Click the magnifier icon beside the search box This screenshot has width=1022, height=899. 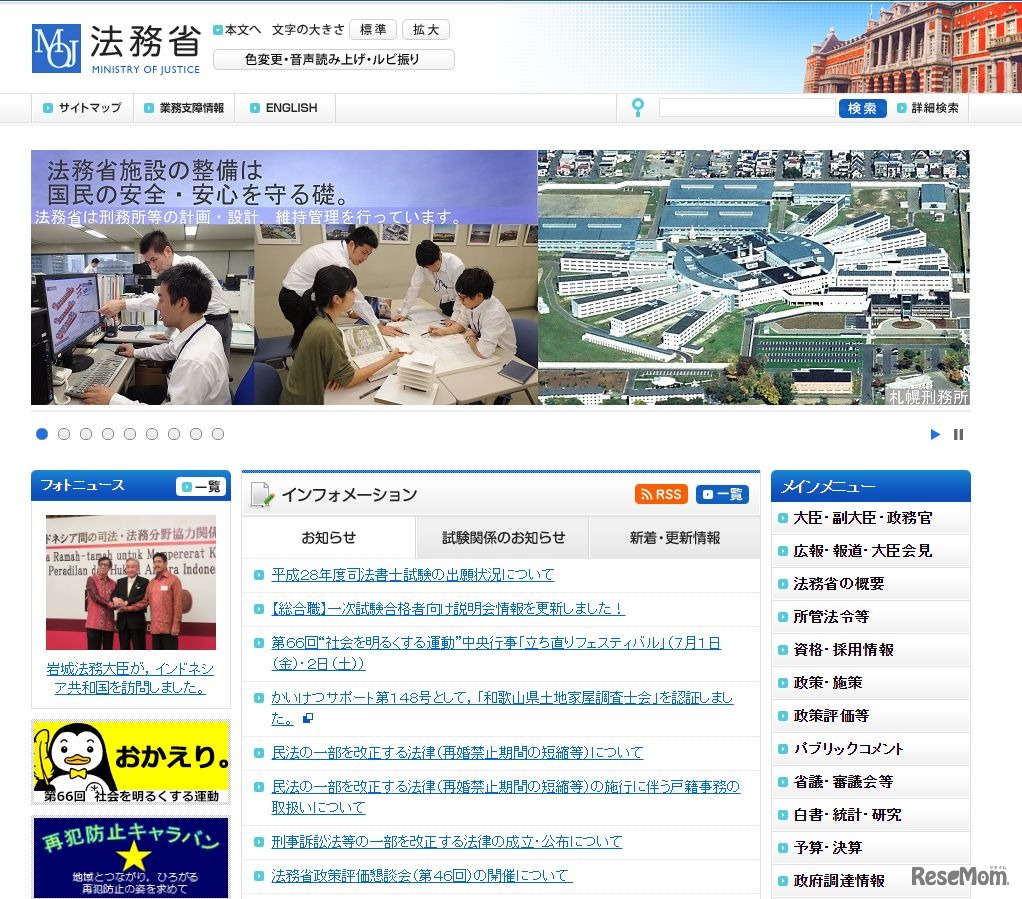click(x=638, y=106)
